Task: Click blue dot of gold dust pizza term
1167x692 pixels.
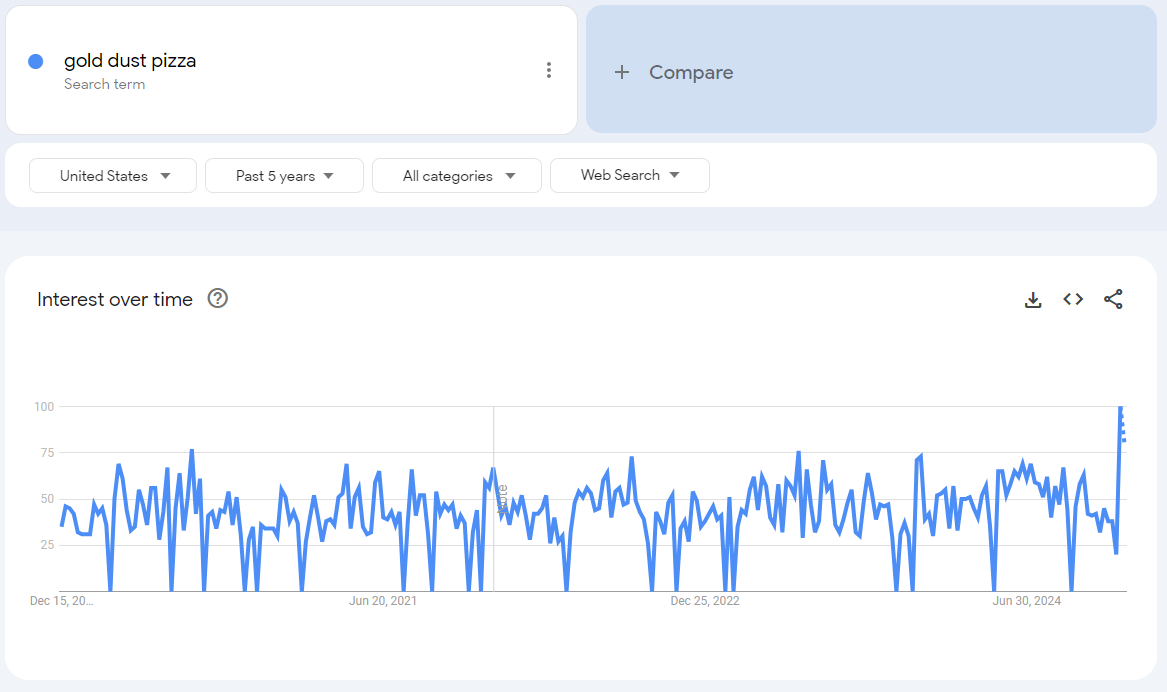Action: click(x=36, y=62)
